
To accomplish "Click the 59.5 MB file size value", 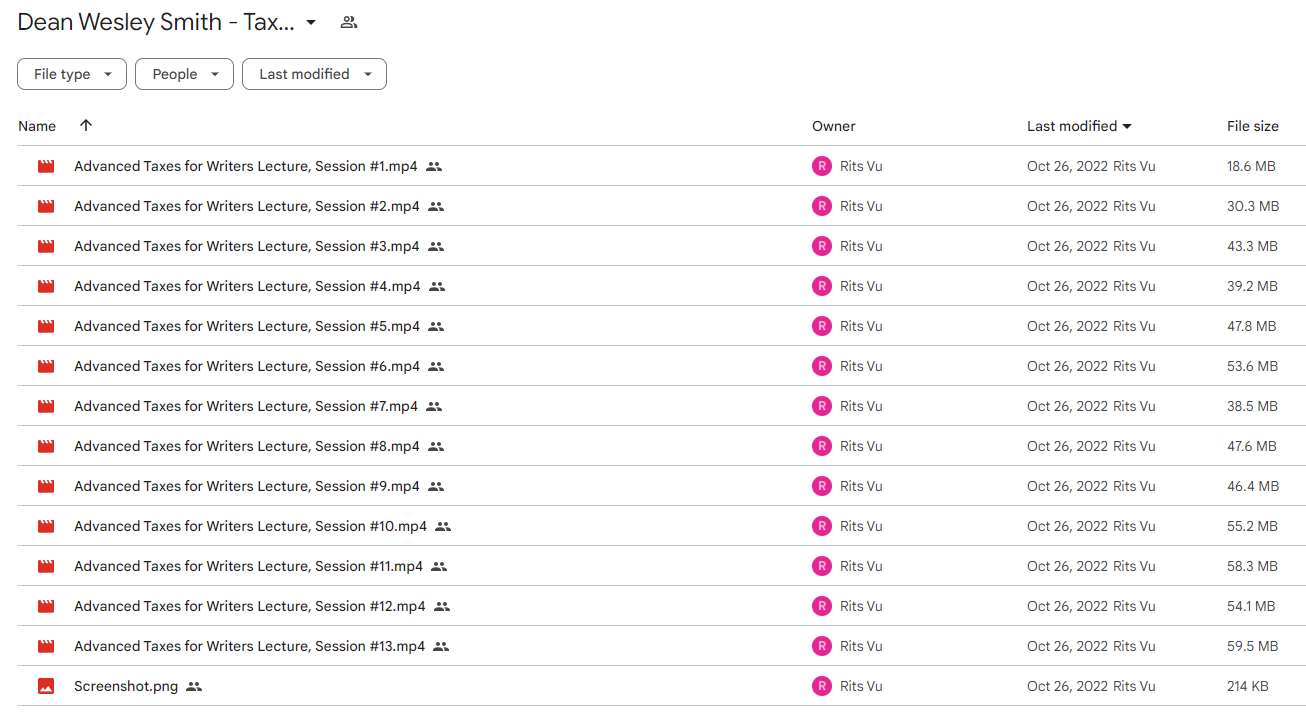I will [1252, 646].
